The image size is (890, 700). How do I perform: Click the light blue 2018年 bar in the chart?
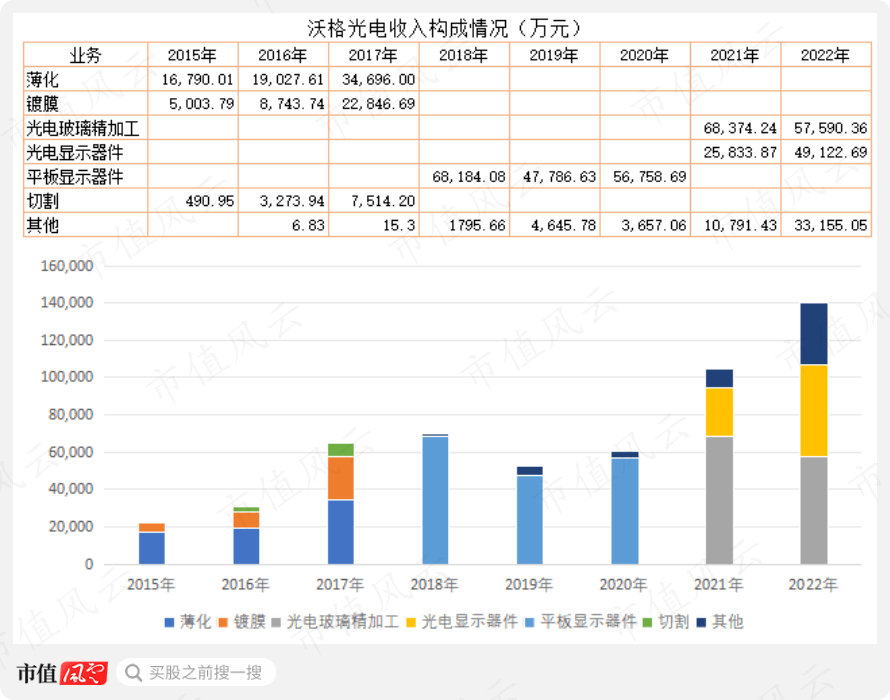coord(435,500)
